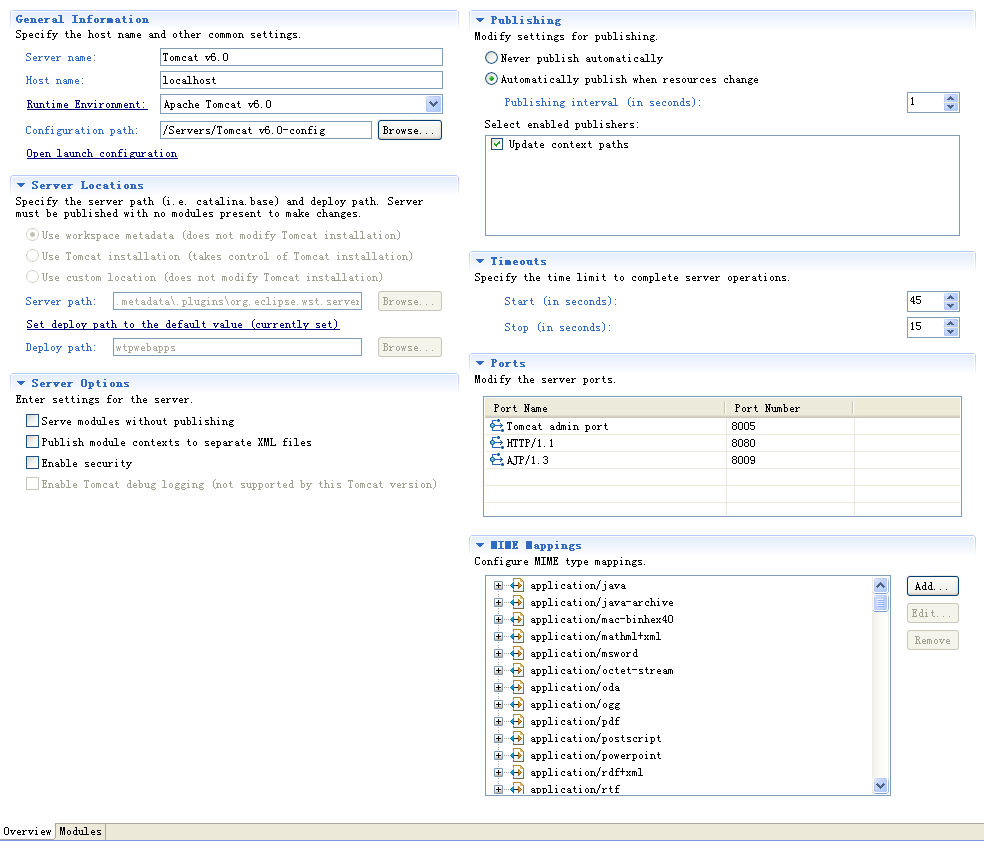This screenshot has width=984, height=841.
Task: Click Edit button for MIME mappings
Action: pyautogui.click(x=933, y=613)
